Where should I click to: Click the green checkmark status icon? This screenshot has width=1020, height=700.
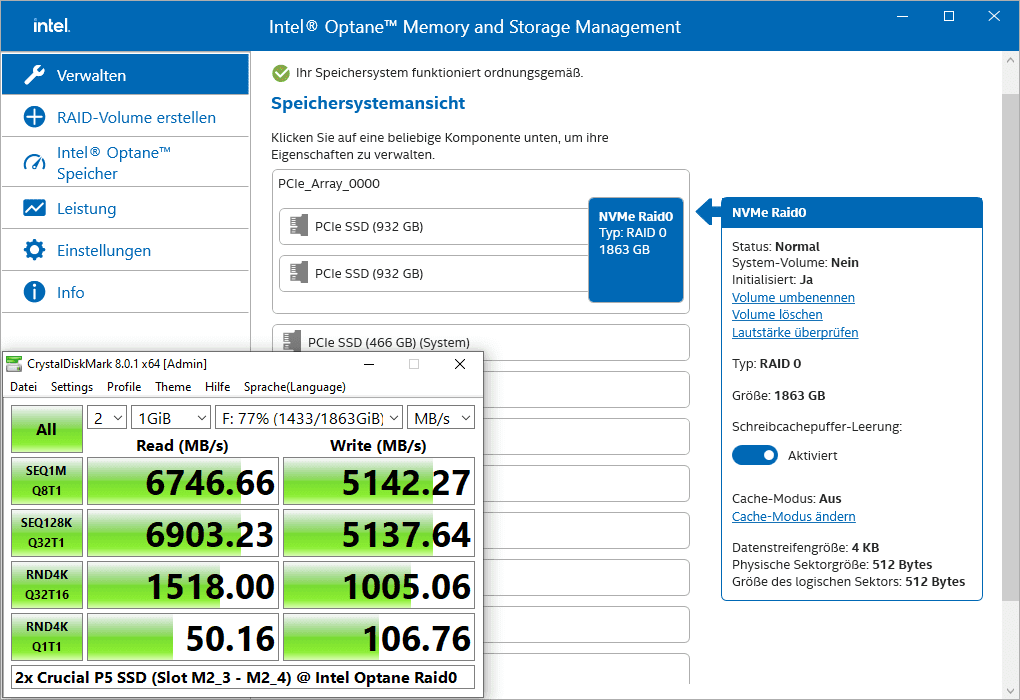(281, 73)
